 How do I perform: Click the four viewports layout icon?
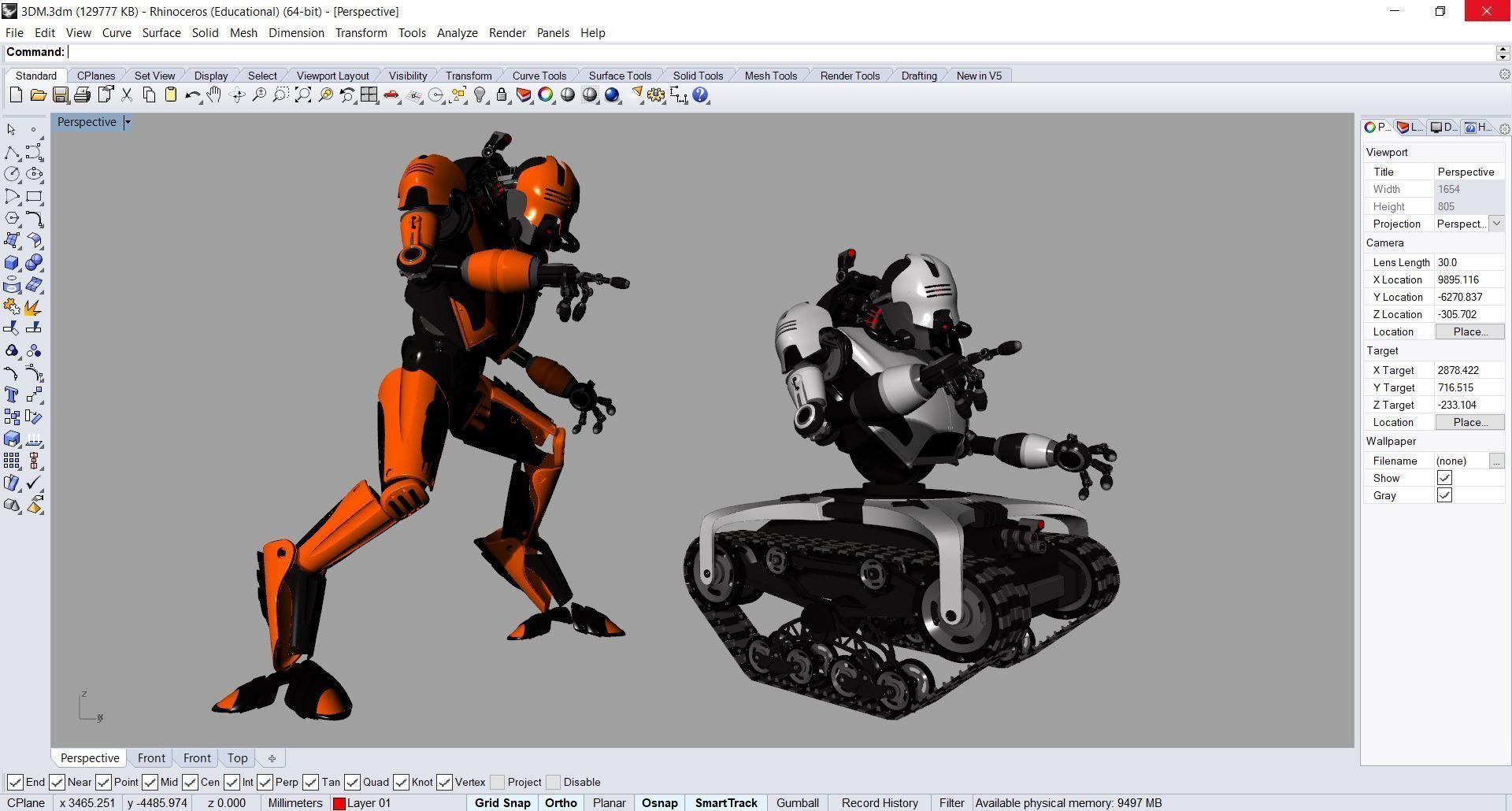point(369,95)
